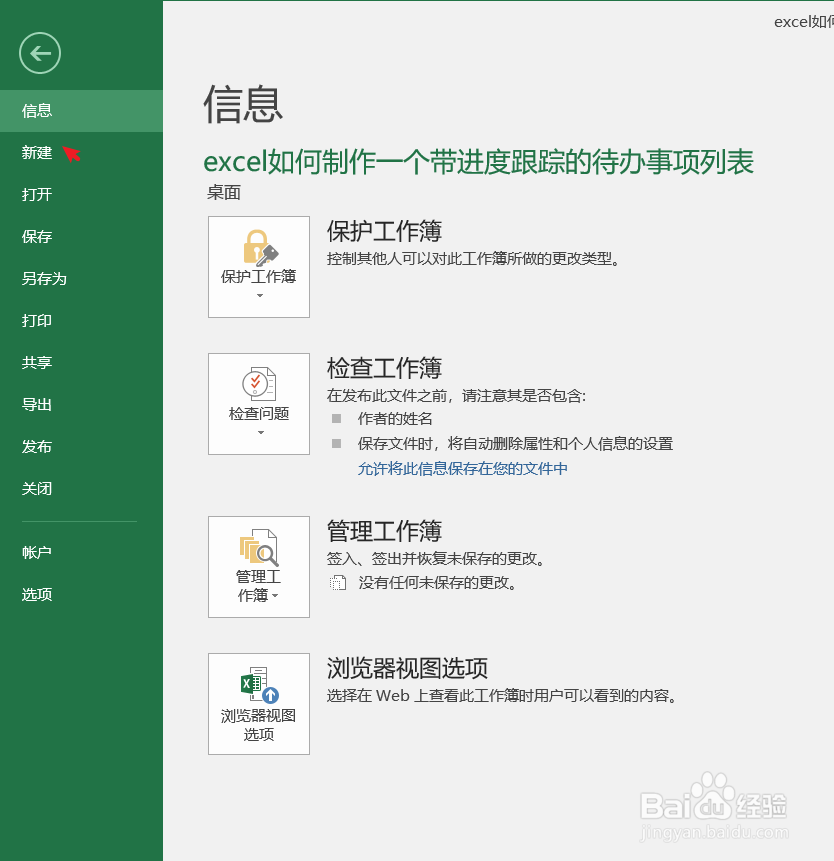Open Excel 选项 from the sidebar

[x=81, y=595]
